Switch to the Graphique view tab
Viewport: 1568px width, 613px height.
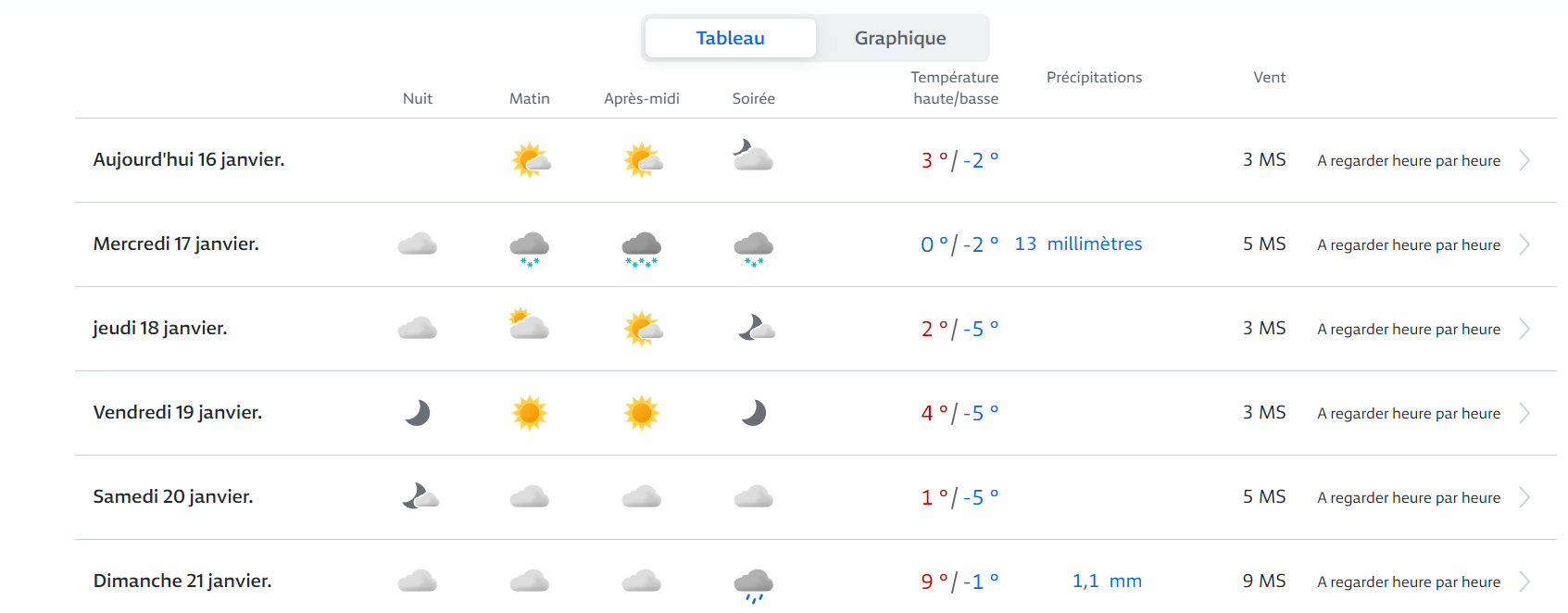pyautogui.click(x=899, y=38)
